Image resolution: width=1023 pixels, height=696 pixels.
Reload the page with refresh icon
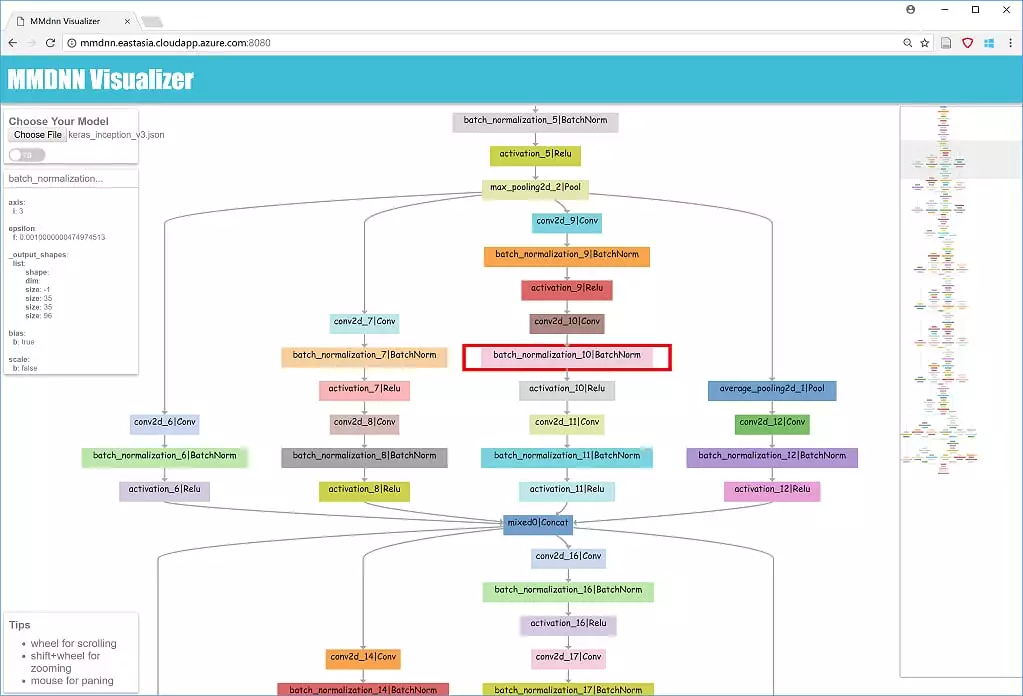coord(50,43)
